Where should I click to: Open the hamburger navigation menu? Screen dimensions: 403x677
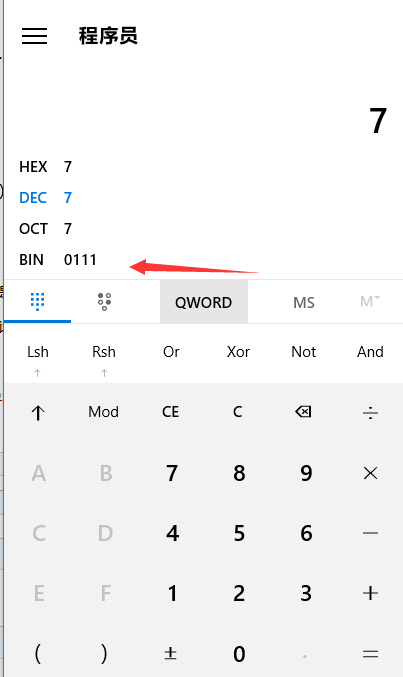tap(35, 36)
